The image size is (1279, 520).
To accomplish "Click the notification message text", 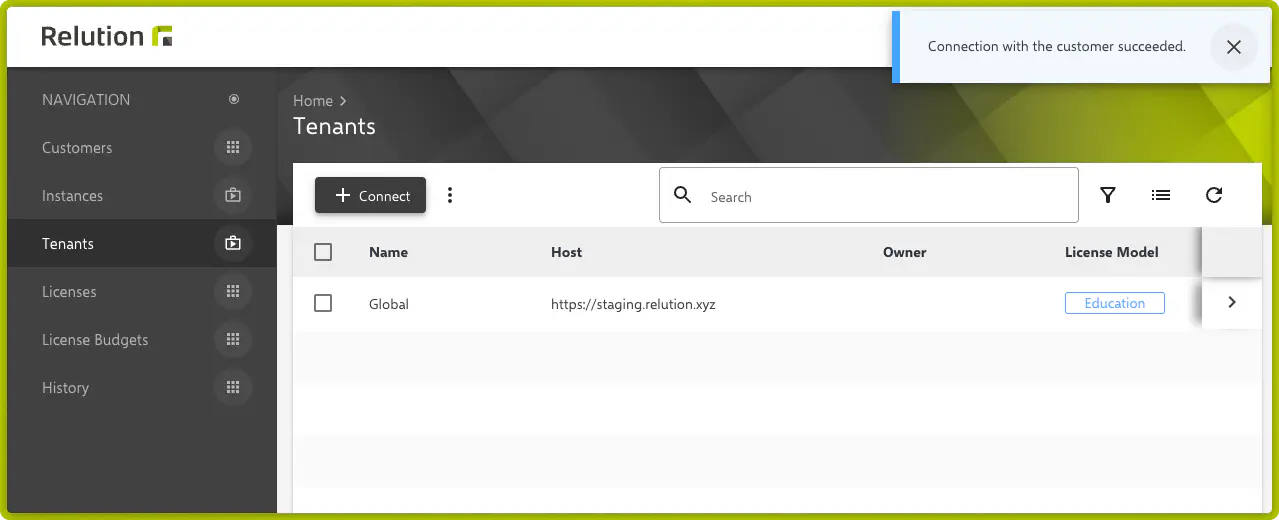I will [x=1057, y=46].
